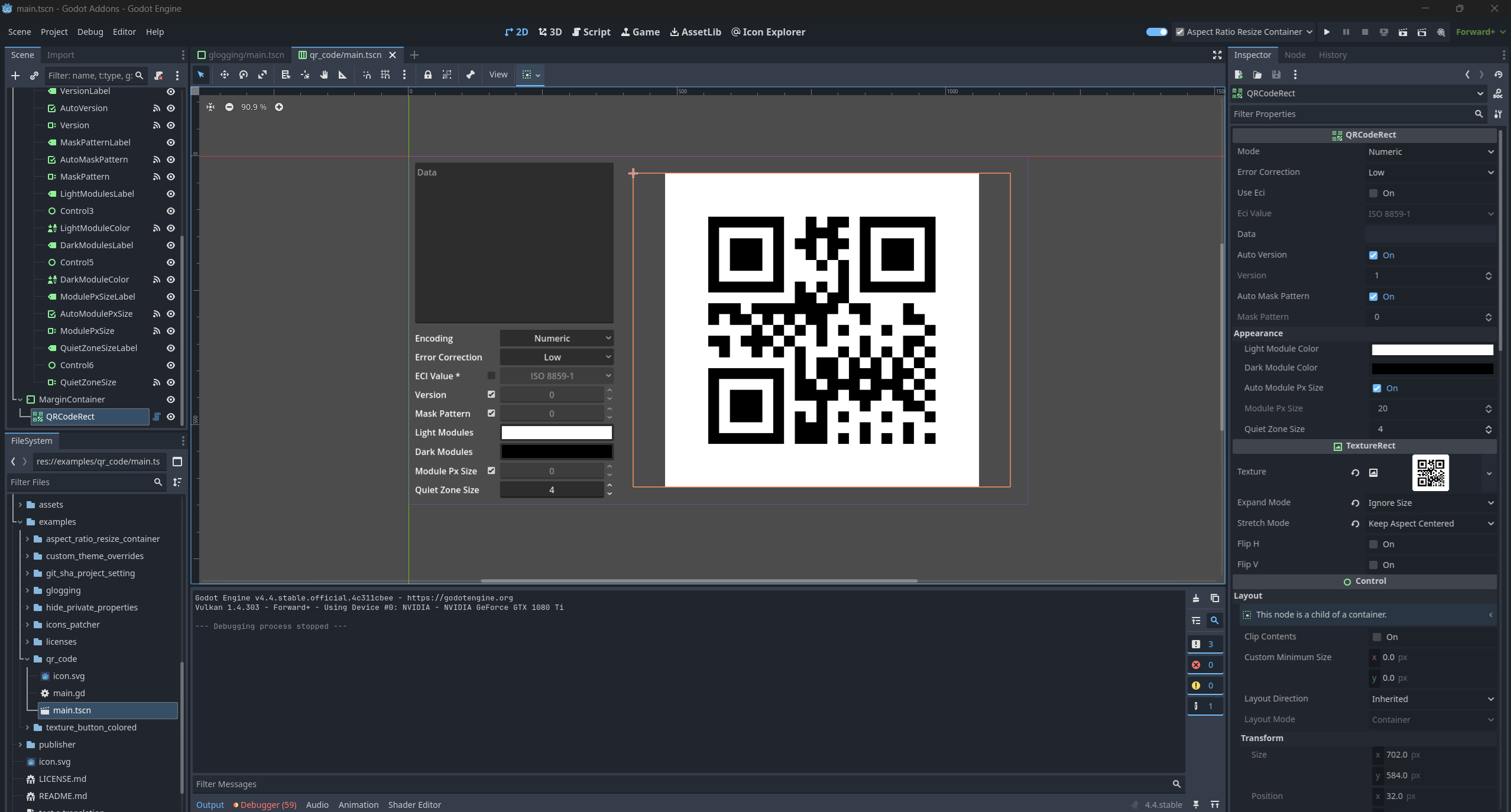Open the Error Correction dropdown in inspector
This screenshot has width=1511, height=812.
(x=1431, y=173)
